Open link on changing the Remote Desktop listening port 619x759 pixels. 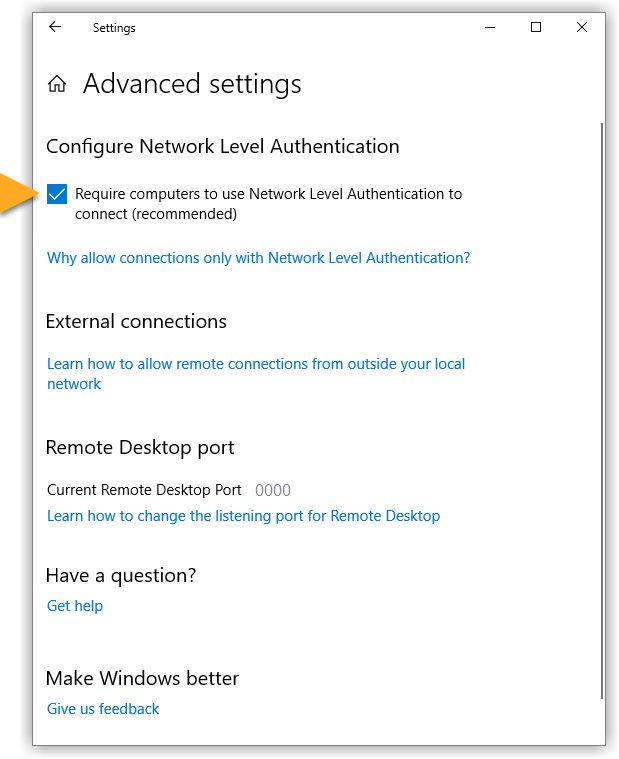243,516
